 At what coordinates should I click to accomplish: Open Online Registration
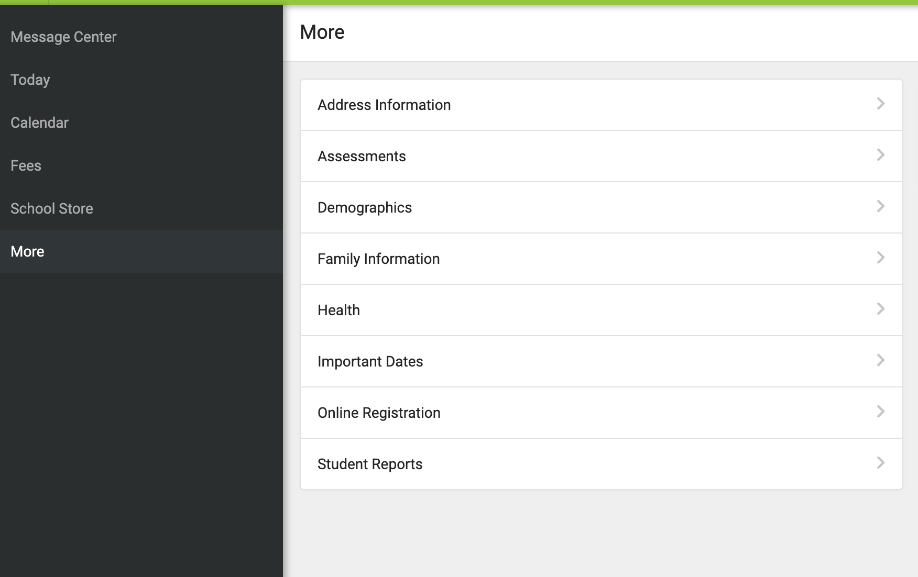[601, 413]
